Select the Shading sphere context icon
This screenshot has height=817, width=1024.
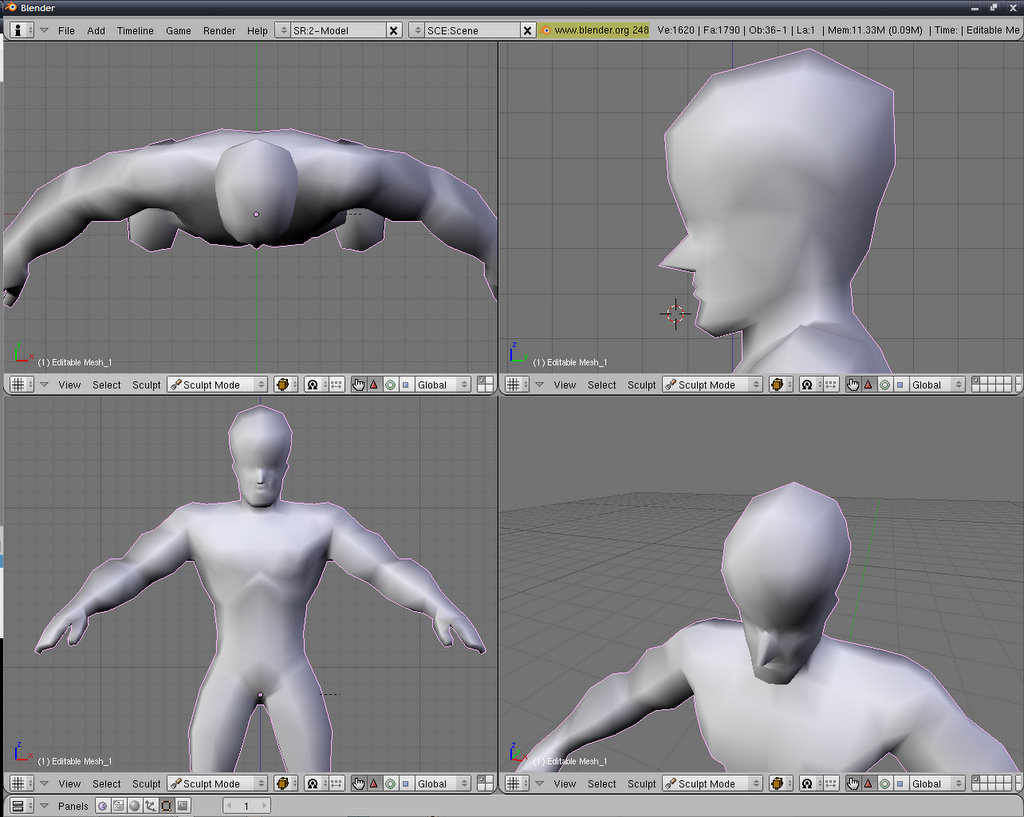(134, 806)
